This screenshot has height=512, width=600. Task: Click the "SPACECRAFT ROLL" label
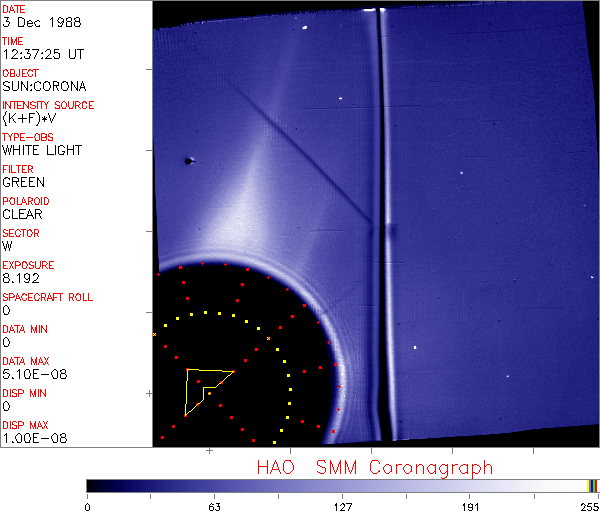point(47,297)
